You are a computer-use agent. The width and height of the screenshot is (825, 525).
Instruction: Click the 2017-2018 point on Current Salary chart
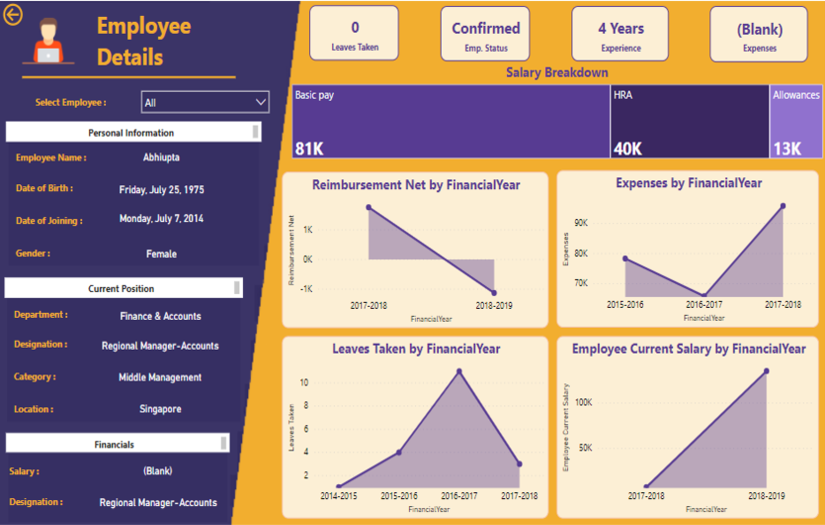pos(646,487)
